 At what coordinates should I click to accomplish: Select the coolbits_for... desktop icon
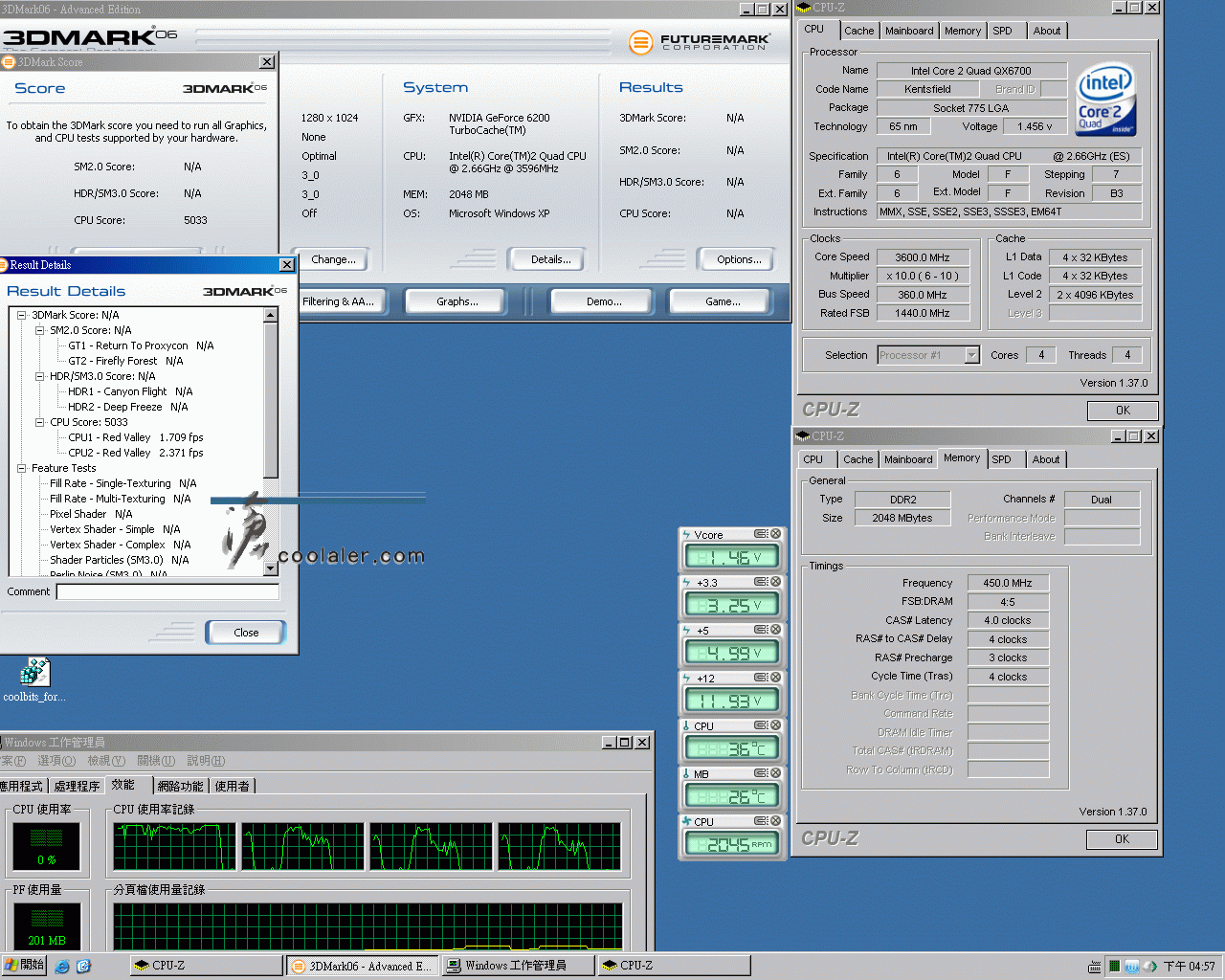34,679
